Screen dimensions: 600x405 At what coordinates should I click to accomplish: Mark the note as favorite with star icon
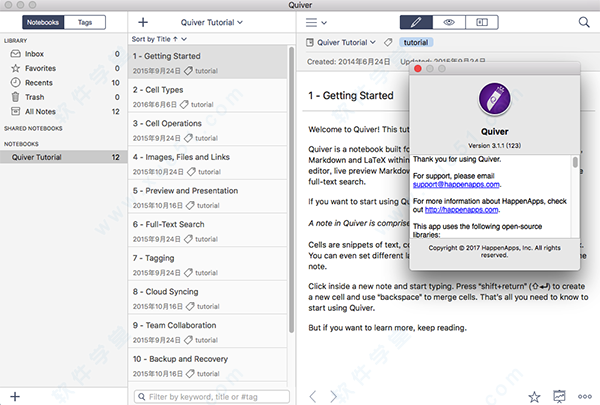point(534,397)
